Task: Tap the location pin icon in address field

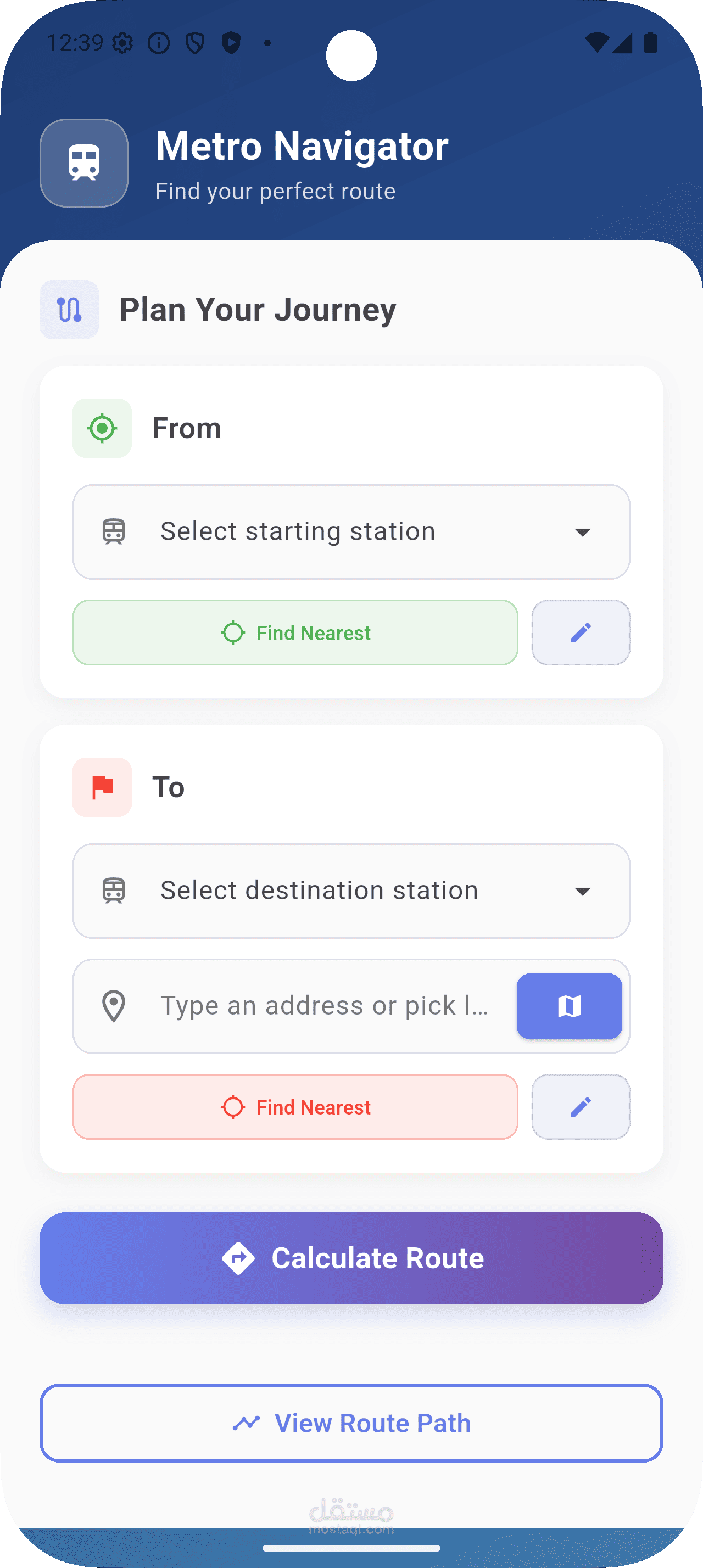Action: coord(114,1006)
